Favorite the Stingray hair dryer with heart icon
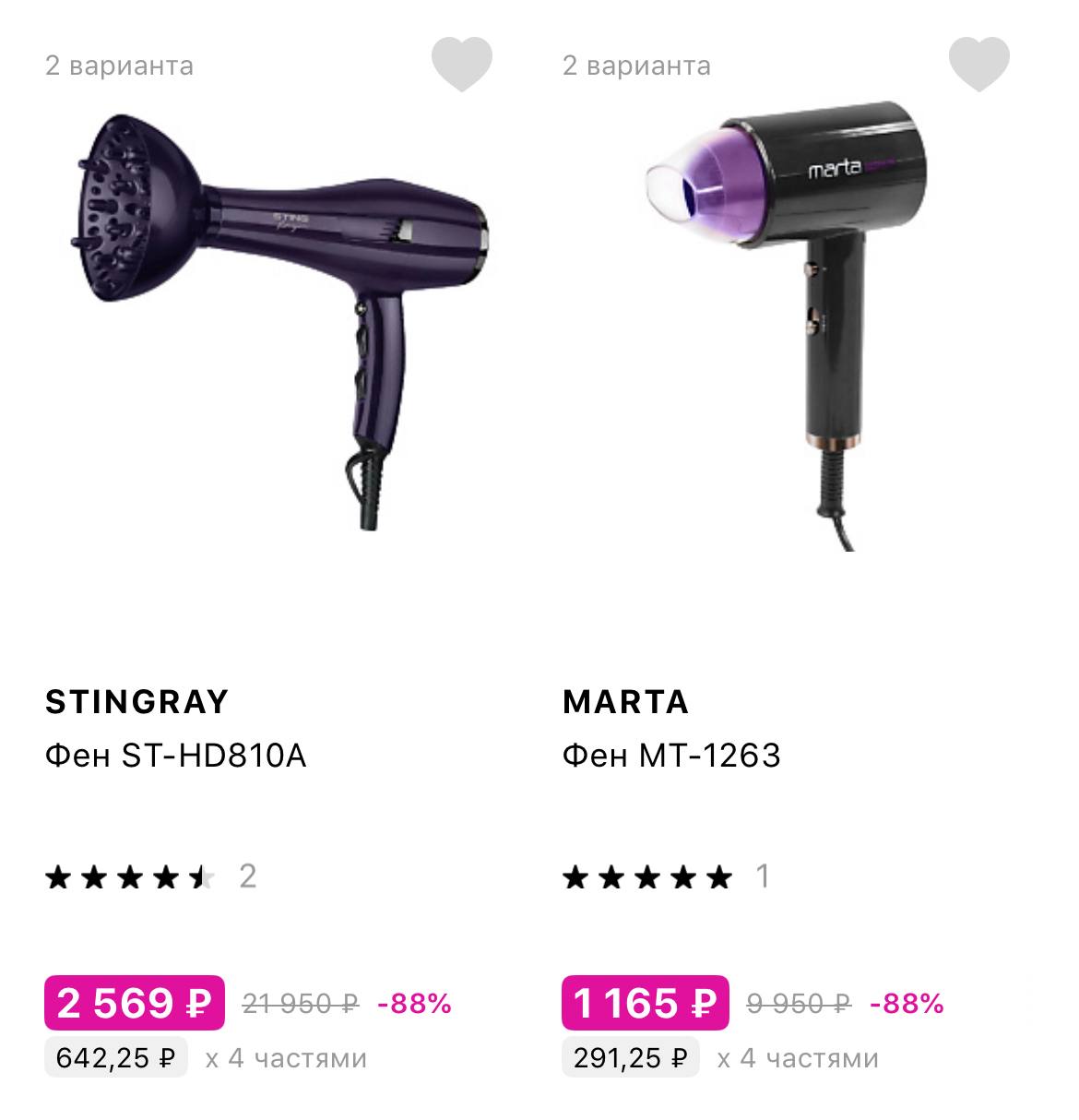1079x1120 pixels. (x=462, y=64)
